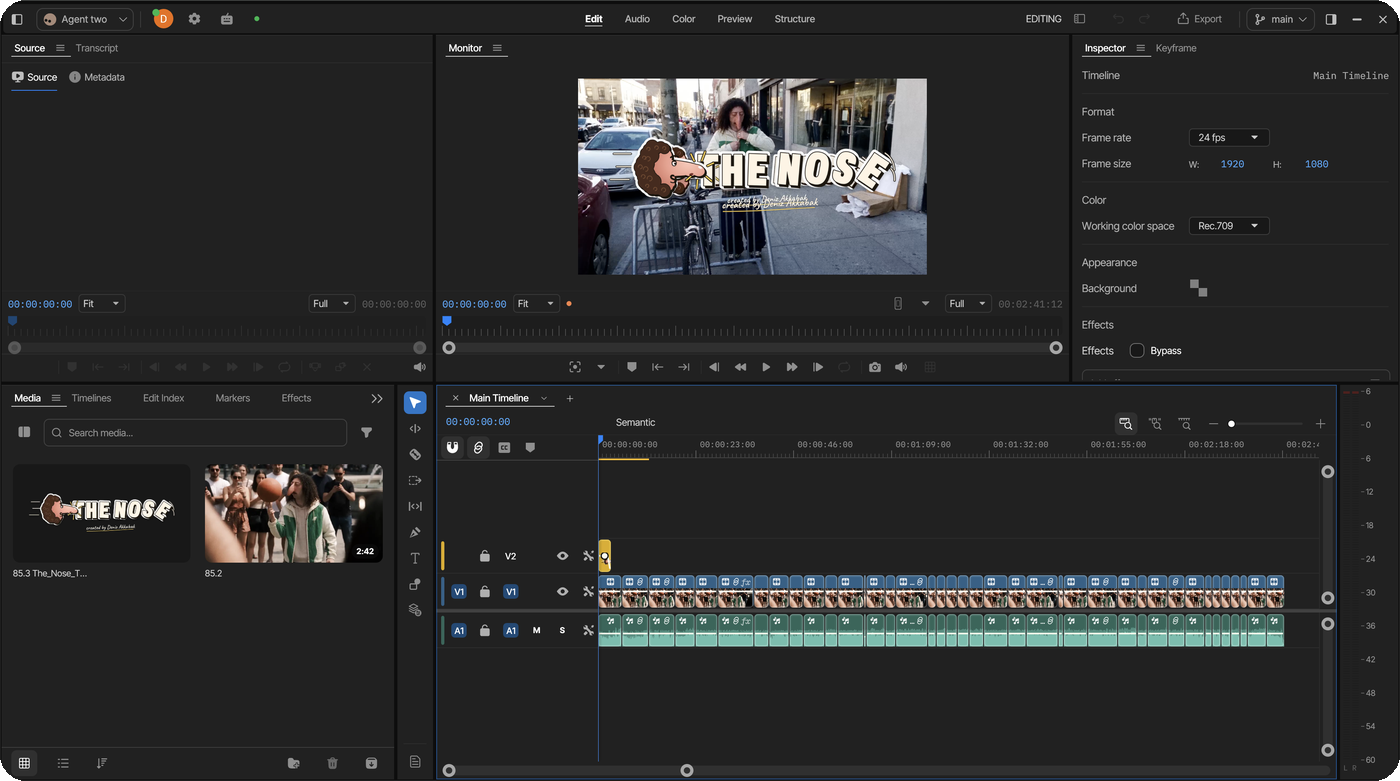Select the arrow Selection tool
The height and width of the screenshot is (781, 1400).
[x=415, y=403]
